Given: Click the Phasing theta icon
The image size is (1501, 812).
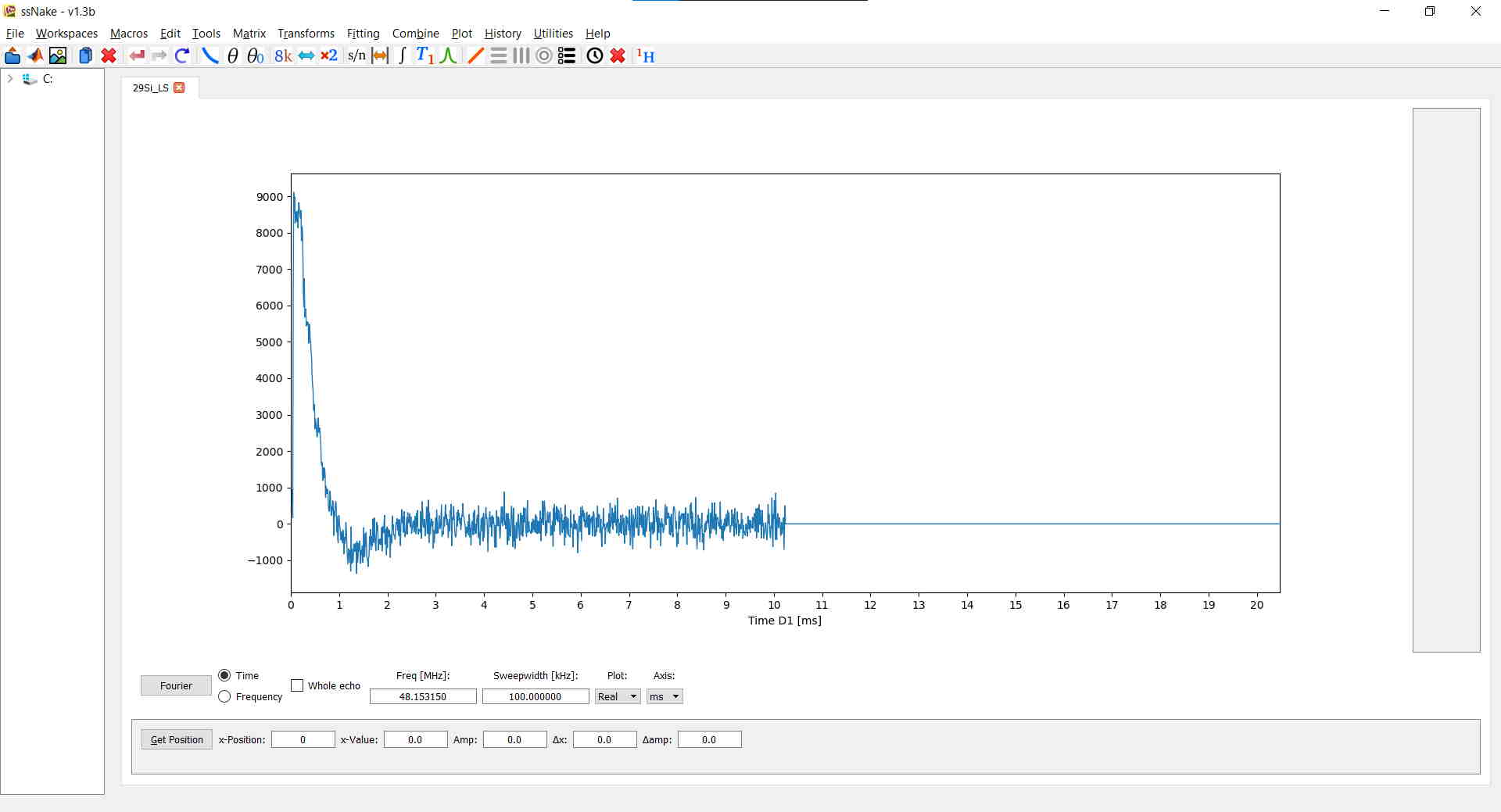Looking at the screenshot, I should (x=232, y=55).
